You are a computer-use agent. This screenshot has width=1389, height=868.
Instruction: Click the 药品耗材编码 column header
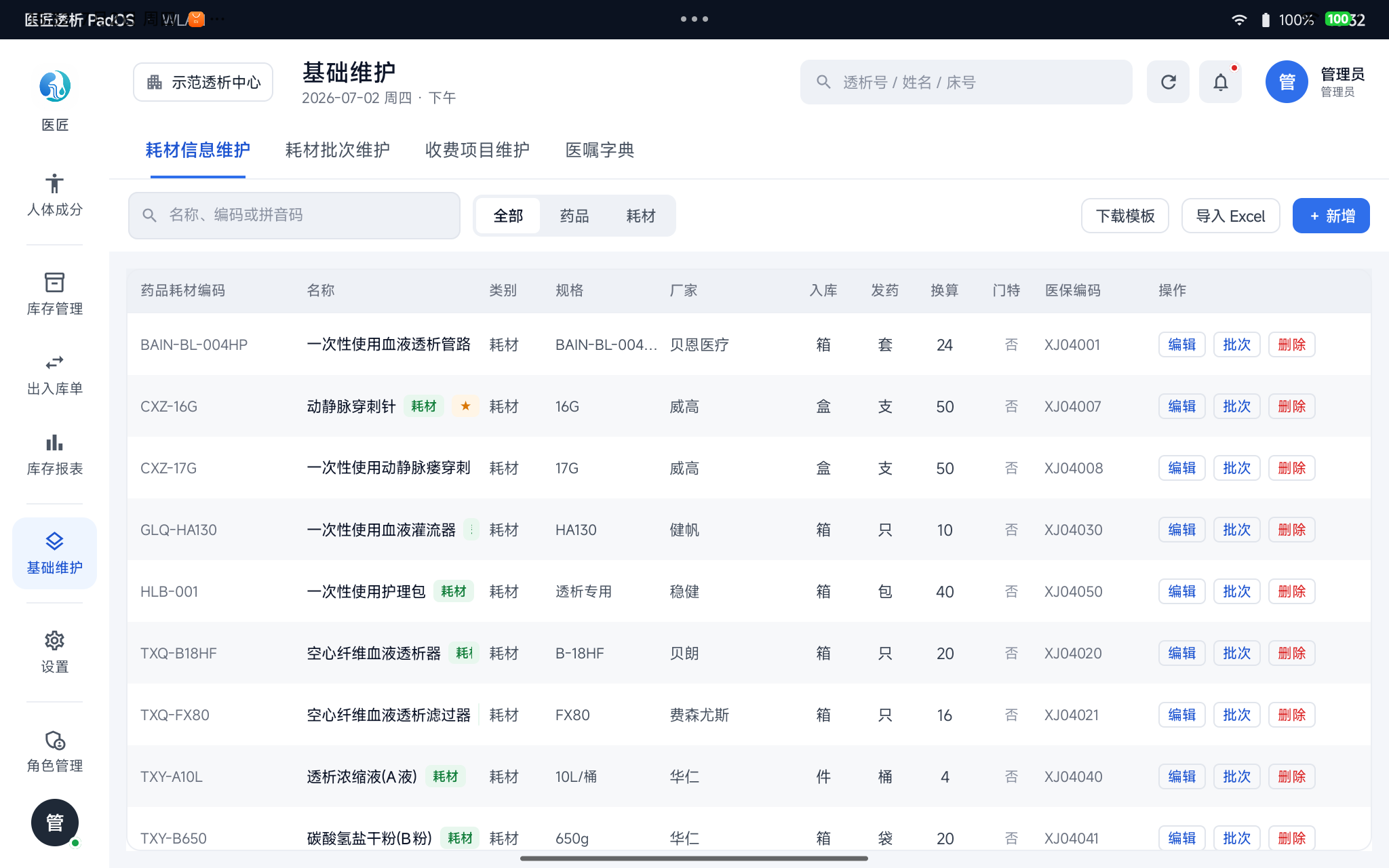coord(182,290)
